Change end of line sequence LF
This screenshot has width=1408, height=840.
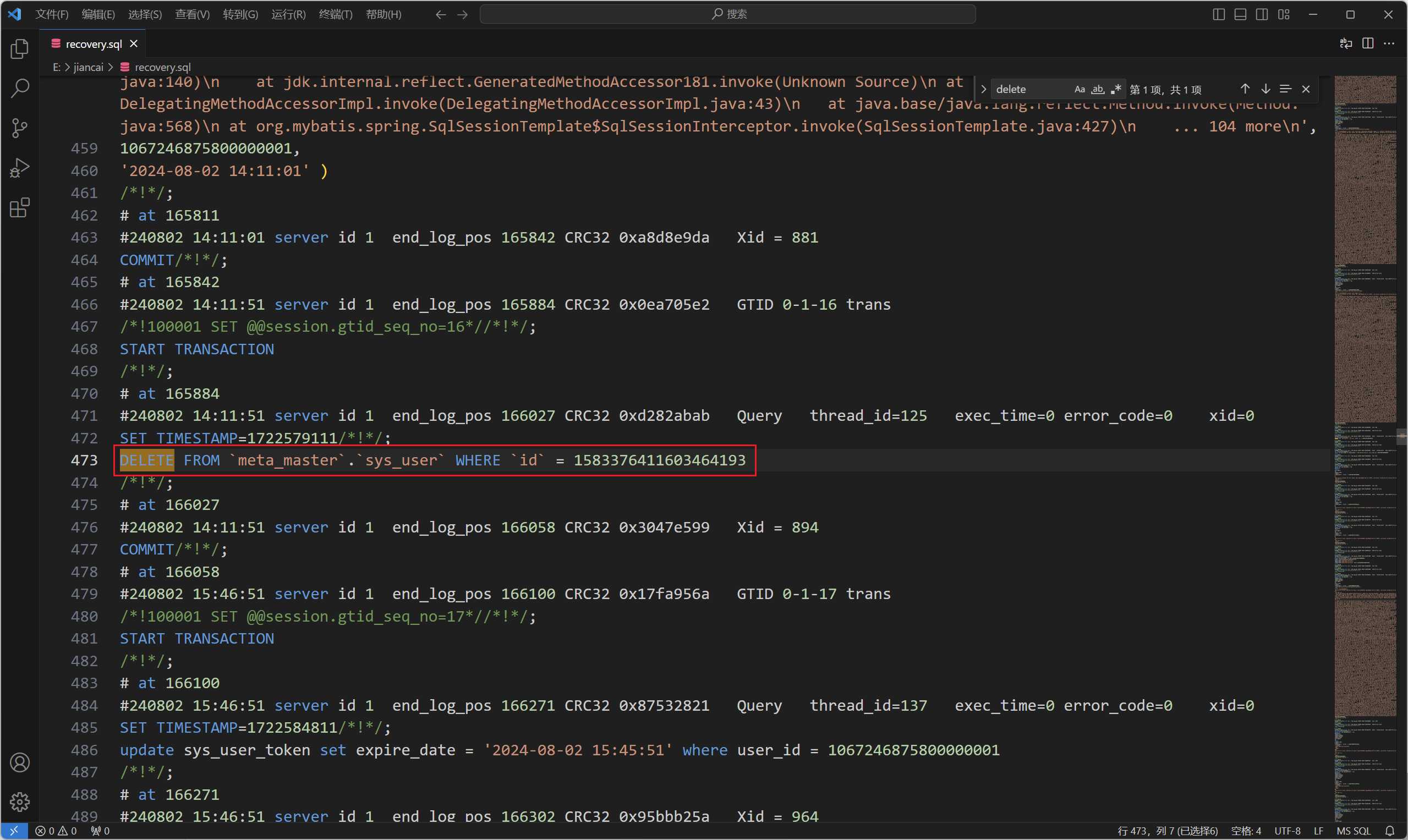point(1318,831)
